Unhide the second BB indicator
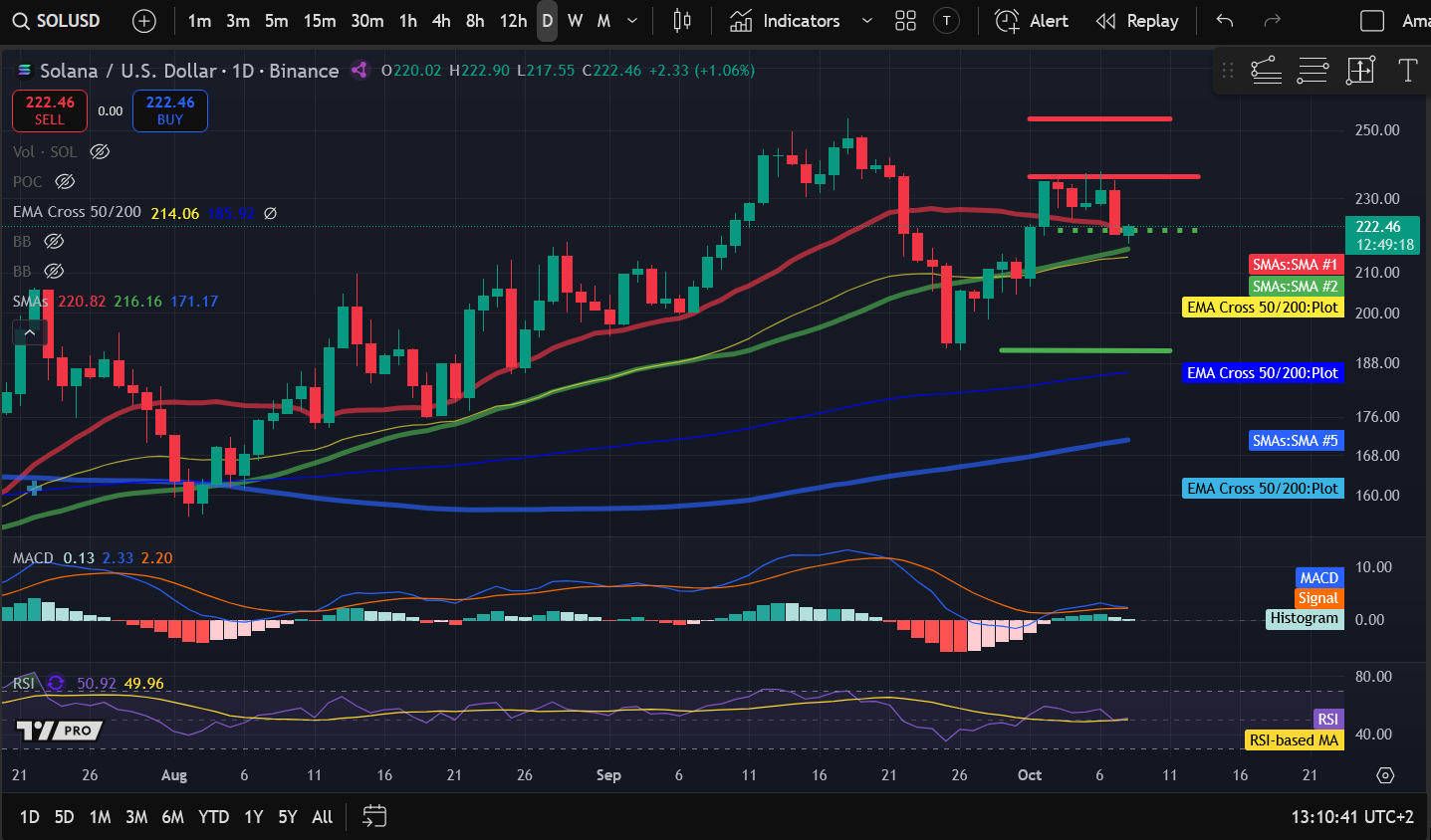The width and height of the screenshot is (1431, 840). click(x=54, y=271)
